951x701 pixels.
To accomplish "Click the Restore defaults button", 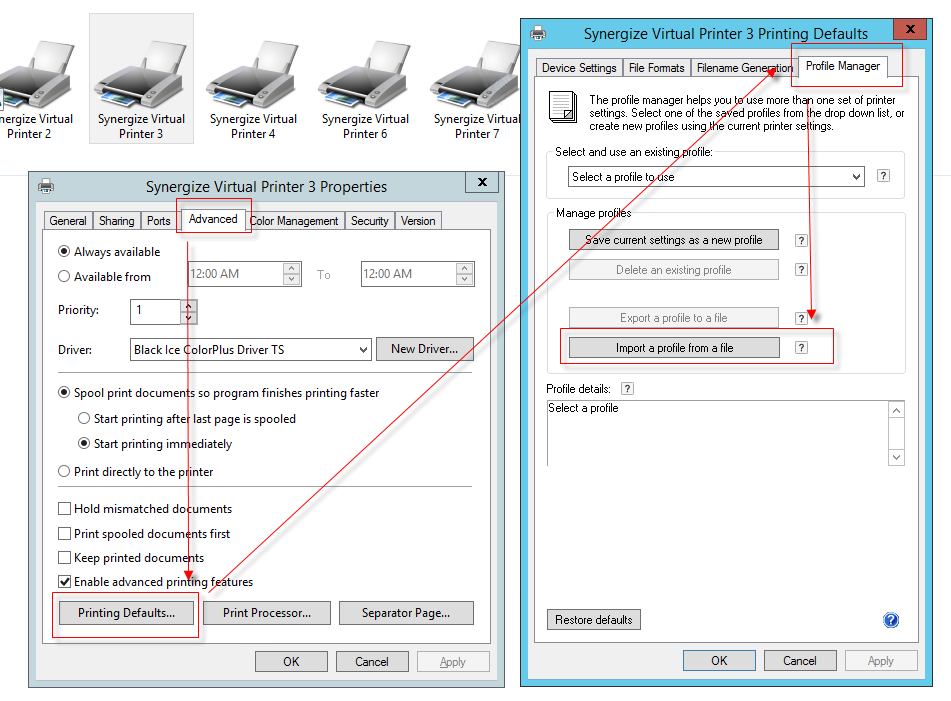I will (x=594, y=620).
